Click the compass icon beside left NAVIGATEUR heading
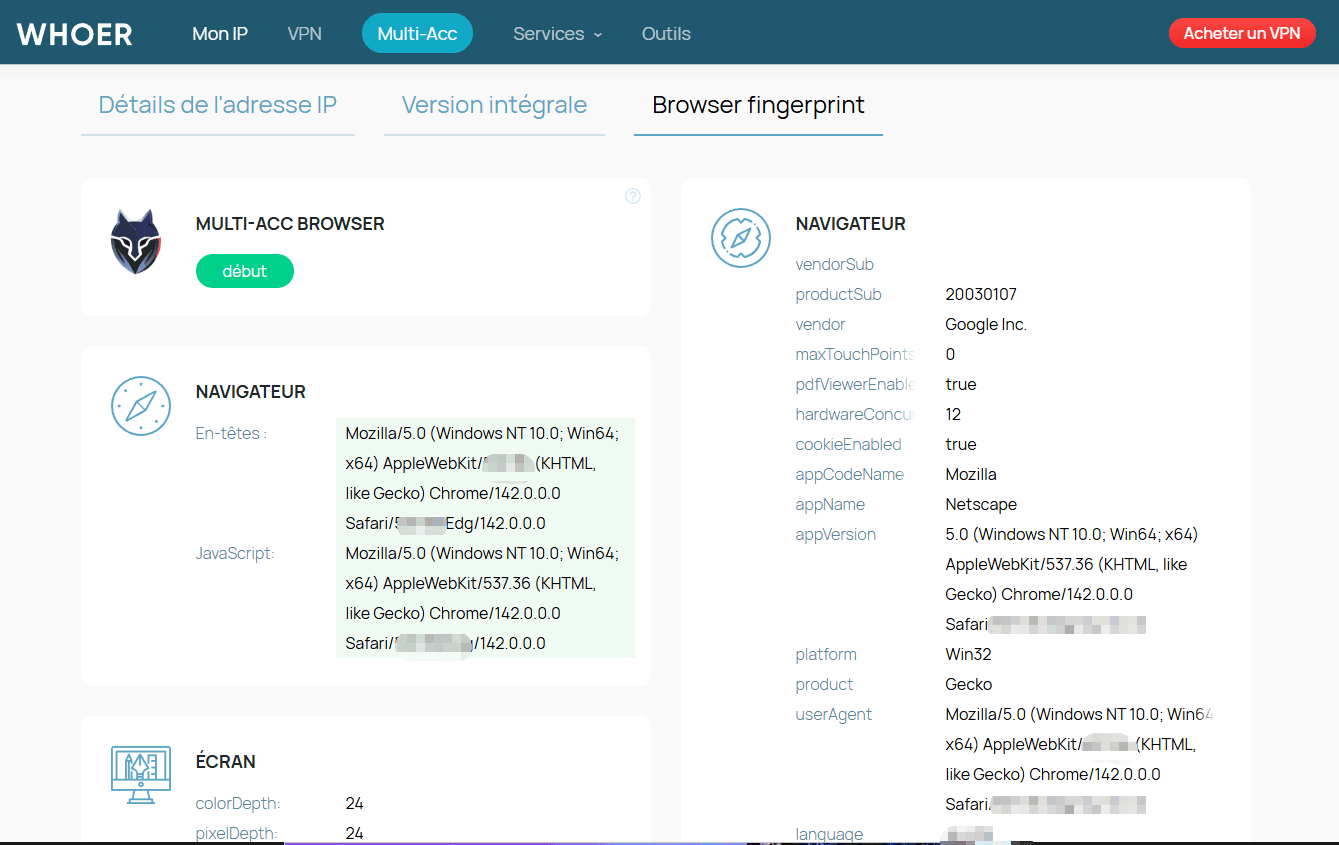 pyautogui.click(x=141, y=406)
